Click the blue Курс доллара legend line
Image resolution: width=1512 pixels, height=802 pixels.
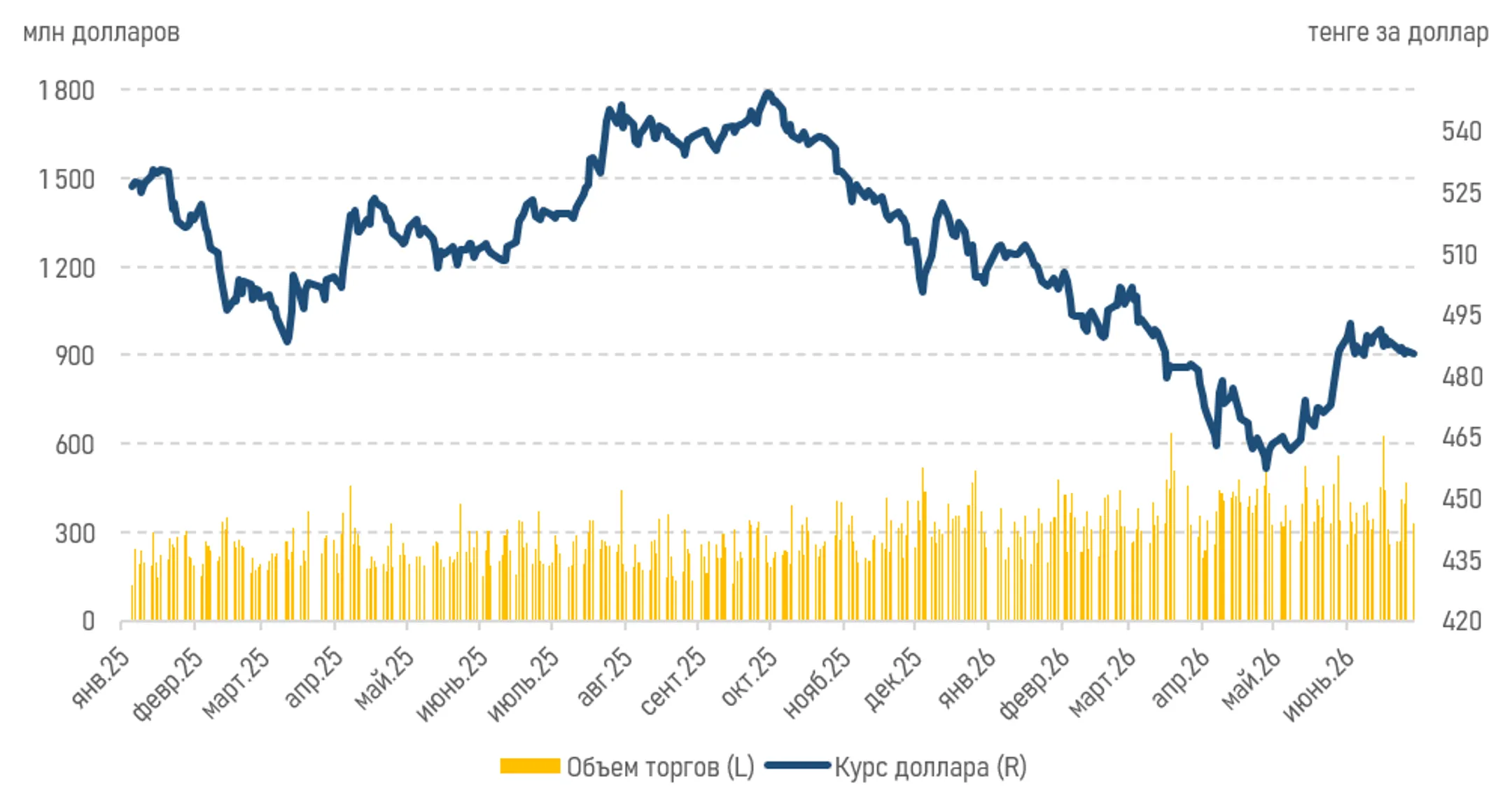(x=798, y=766)
